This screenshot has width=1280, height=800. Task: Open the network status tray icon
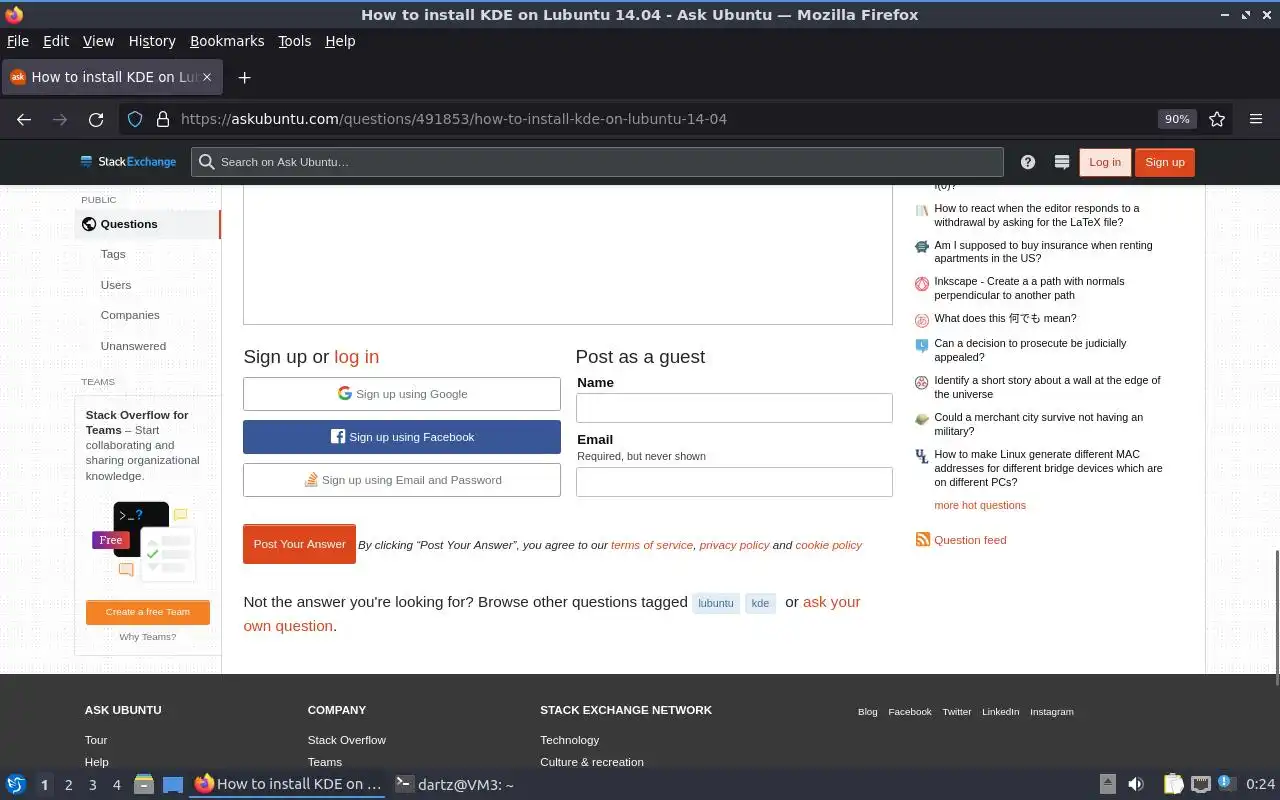click(x=1201, y=784)
